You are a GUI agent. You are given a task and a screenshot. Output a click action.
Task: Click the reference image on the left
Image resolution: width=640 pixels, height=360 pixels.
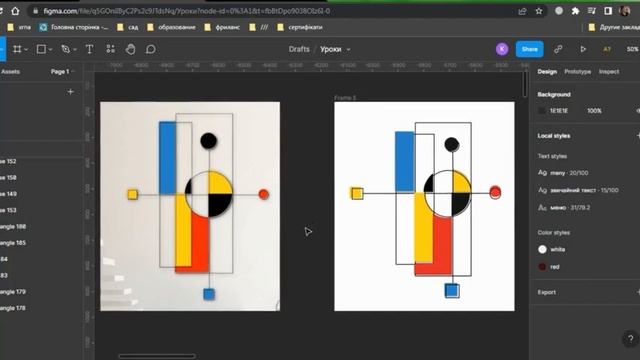coord(190,206)
